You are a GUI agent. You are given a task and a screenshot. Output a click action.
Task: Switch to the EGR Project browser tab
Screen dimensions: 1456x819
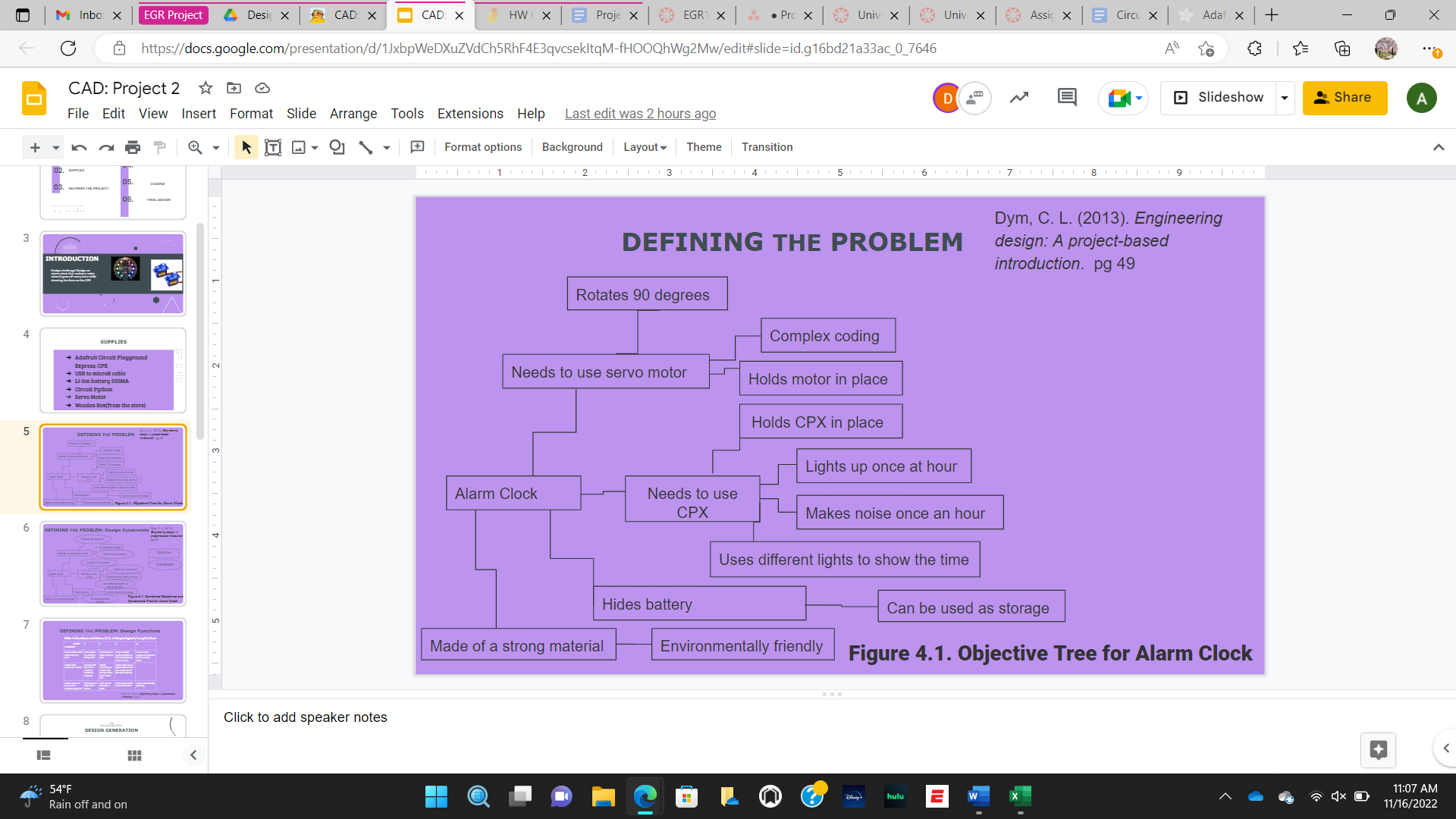(x=173, y=14)
